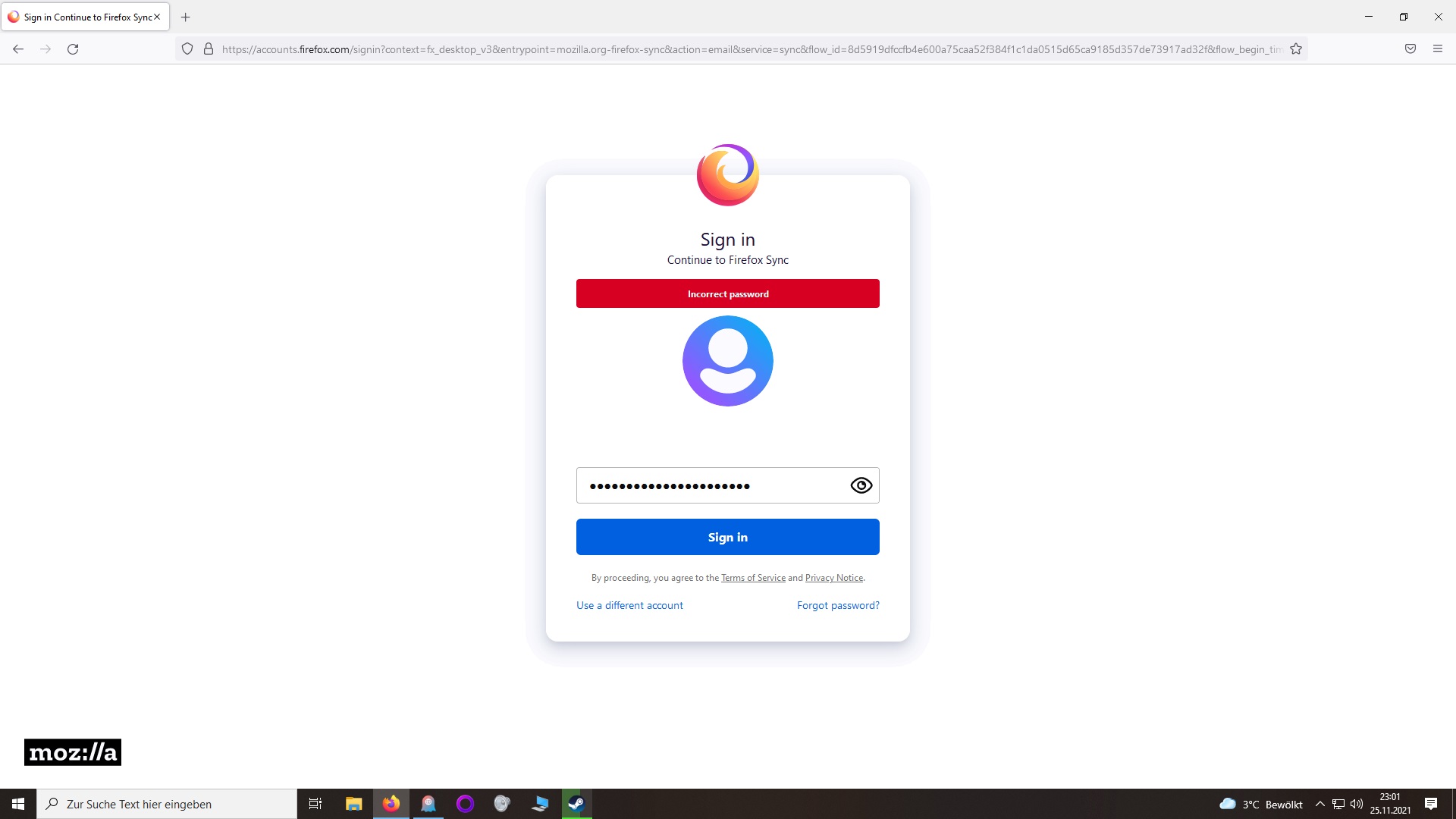Screen dimensions: 1456x819
Task: Open the tracking protection shield
Action: coord(187,49)
